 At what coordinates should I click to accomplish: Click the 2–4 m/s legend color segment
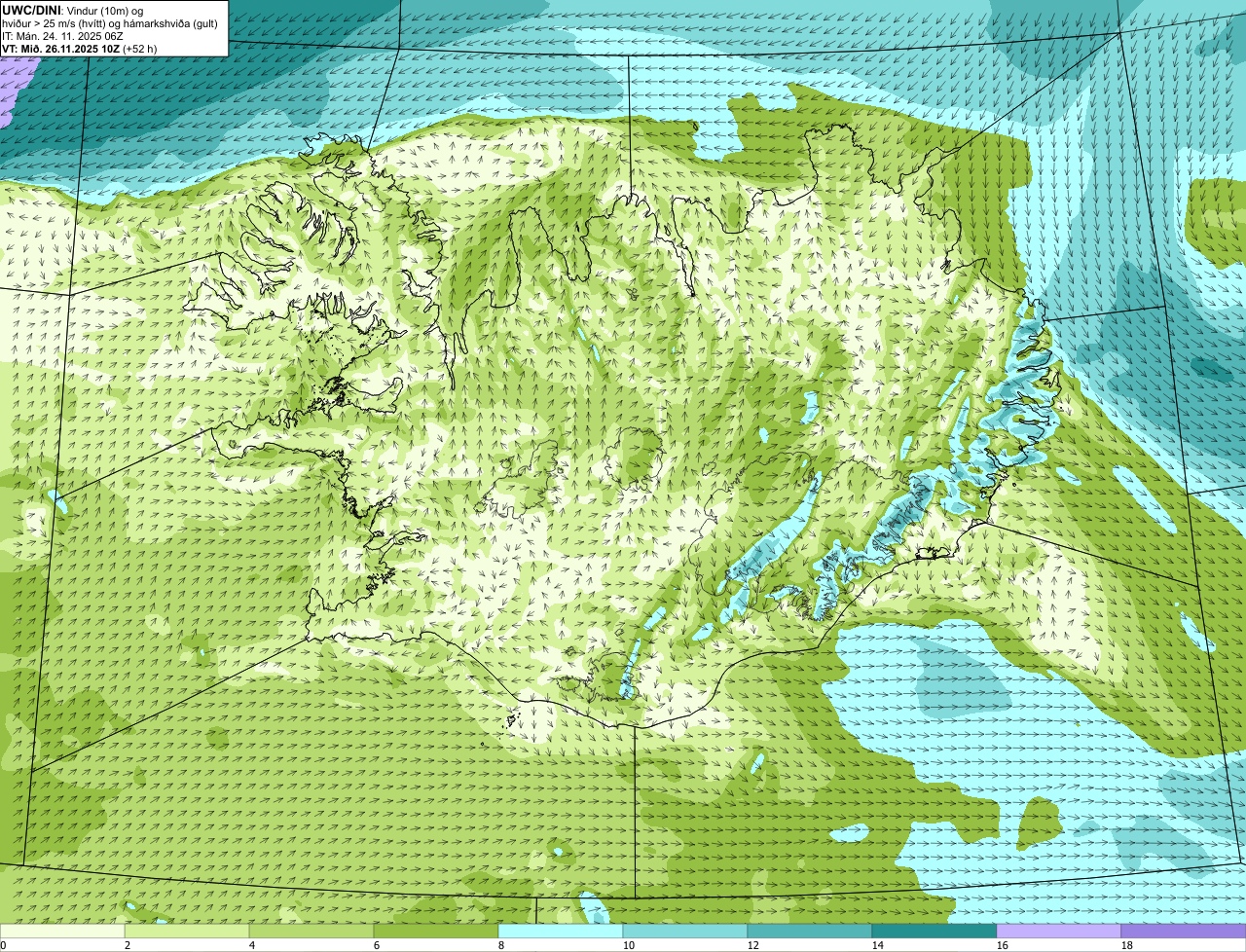click(187, 932)
